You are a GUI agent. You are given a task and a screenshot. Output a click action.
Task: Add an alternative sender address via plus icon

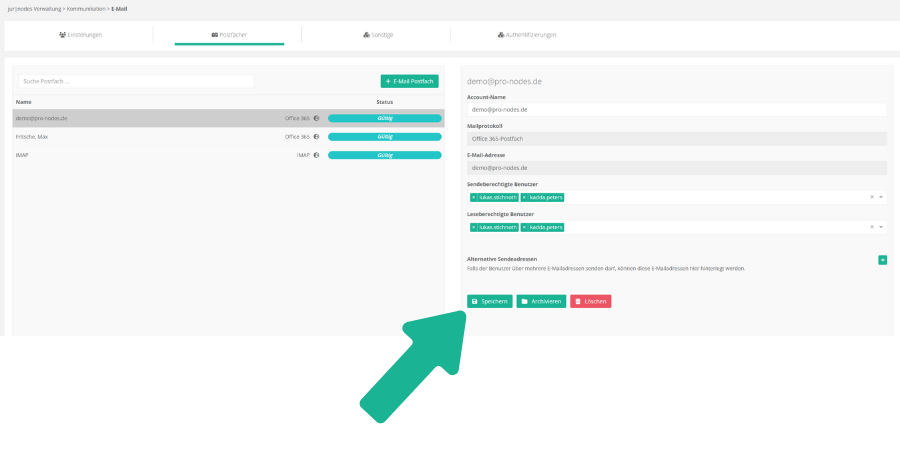(882, 260)
